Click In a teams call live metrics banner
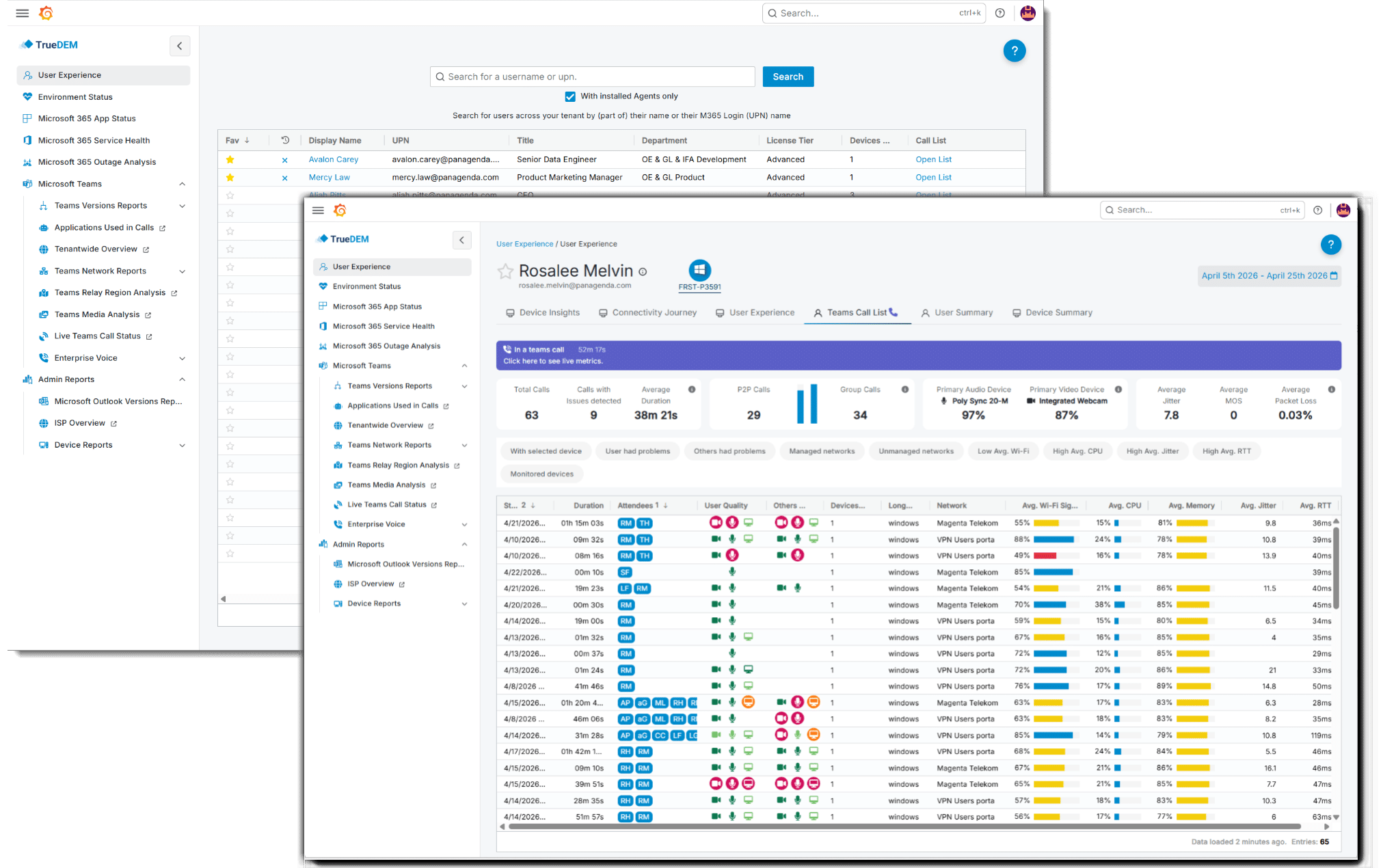The width and height of the screenshot is (1383, 868). [919, 355]
